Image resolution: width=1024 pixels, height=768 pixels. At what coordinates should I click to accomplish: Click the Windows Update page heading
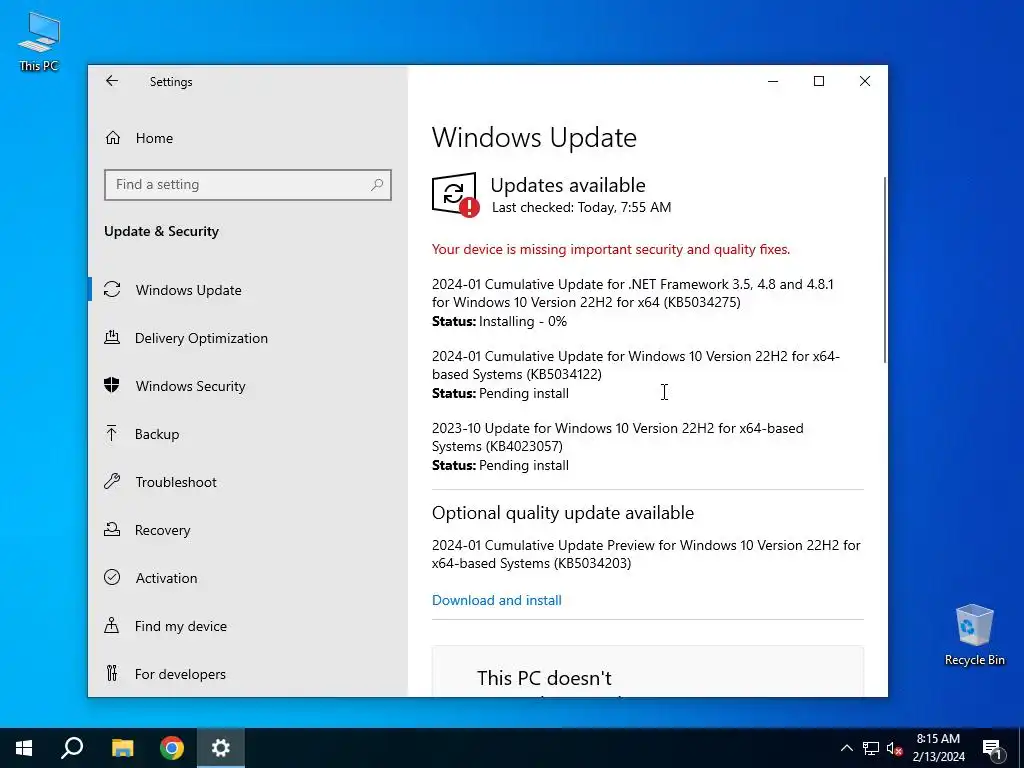(x=534, y=138)
